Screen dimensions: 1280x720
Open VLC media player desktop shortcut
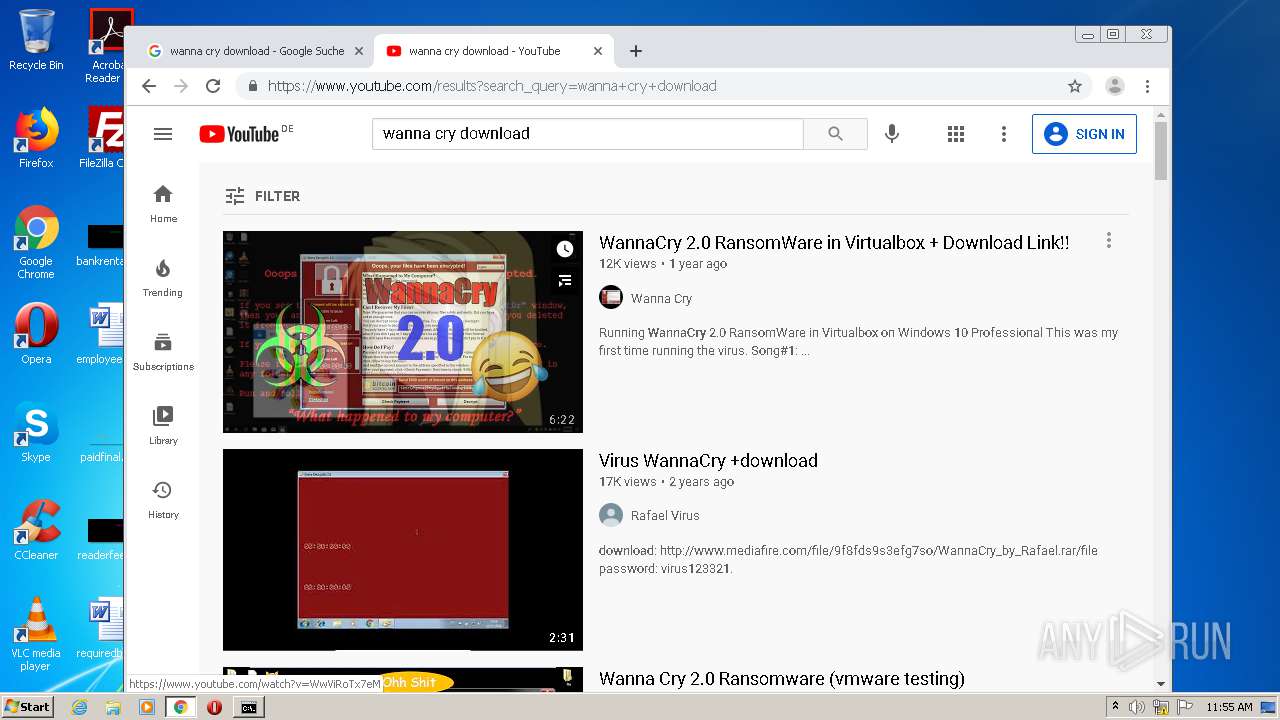pos(36,634)
